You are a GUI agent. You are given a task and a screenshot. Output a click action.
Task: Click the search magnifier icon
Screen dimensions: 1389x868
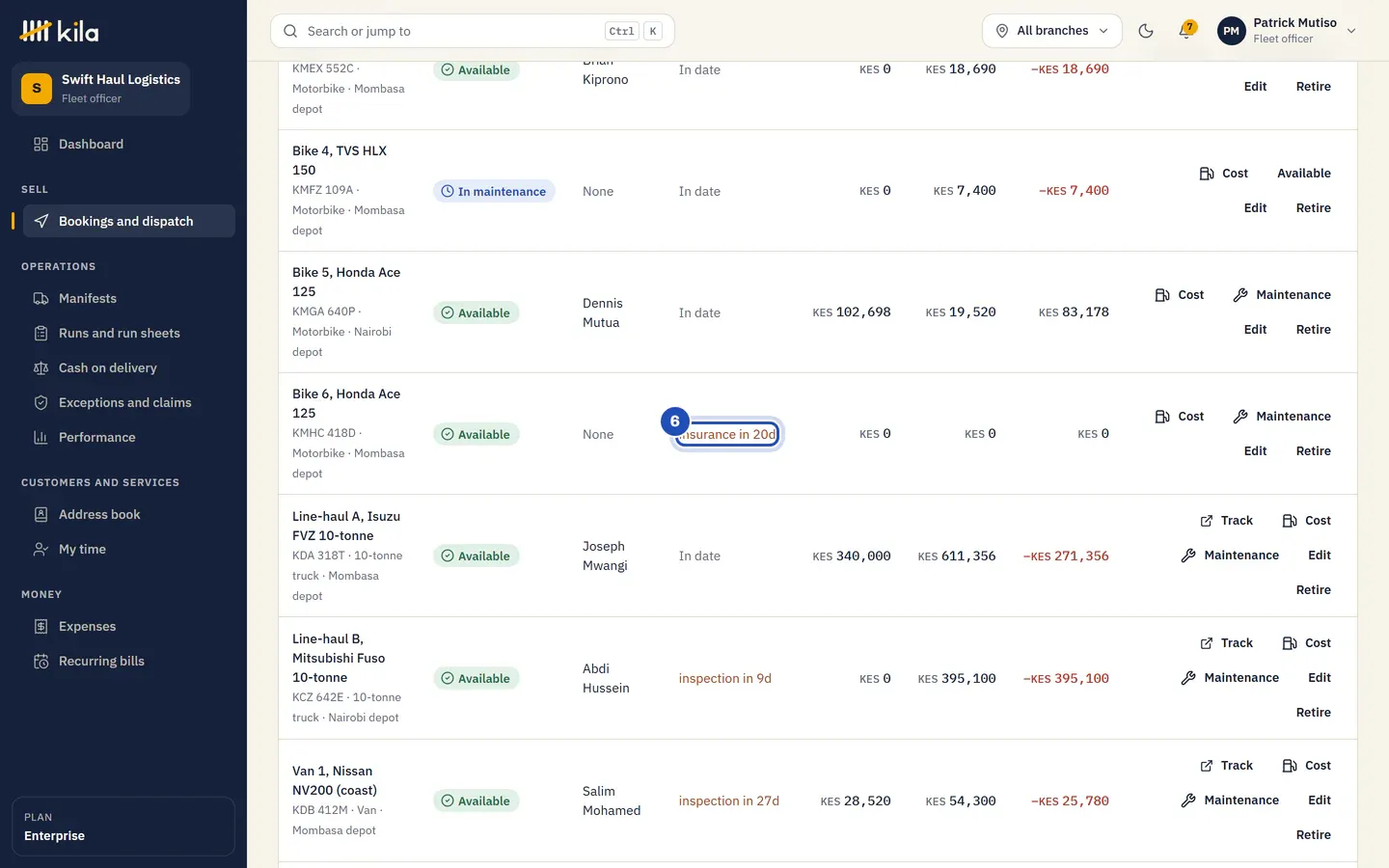click(290, 31)
